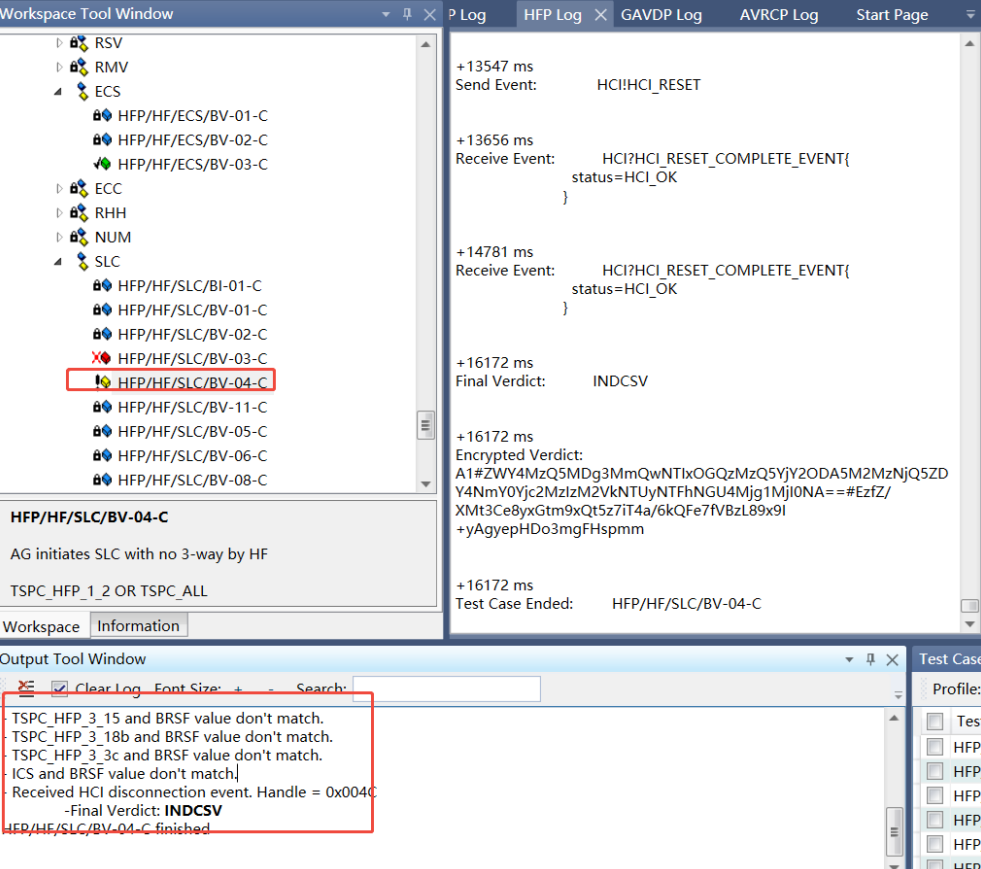Tick the header checkbox in Test Case list

935,722
